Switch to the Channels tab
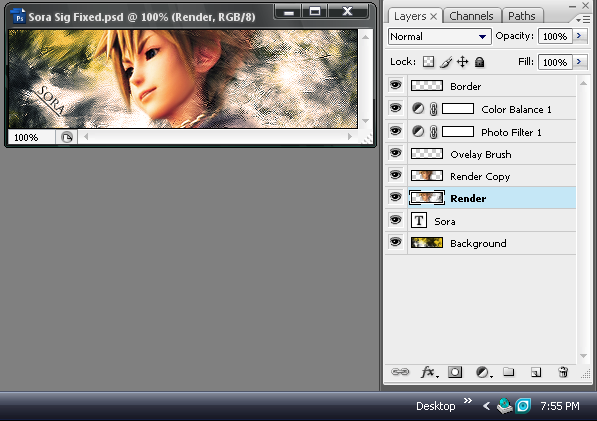Screen dimensions: 597x421 pyautogui.click(x=471, y=16)
